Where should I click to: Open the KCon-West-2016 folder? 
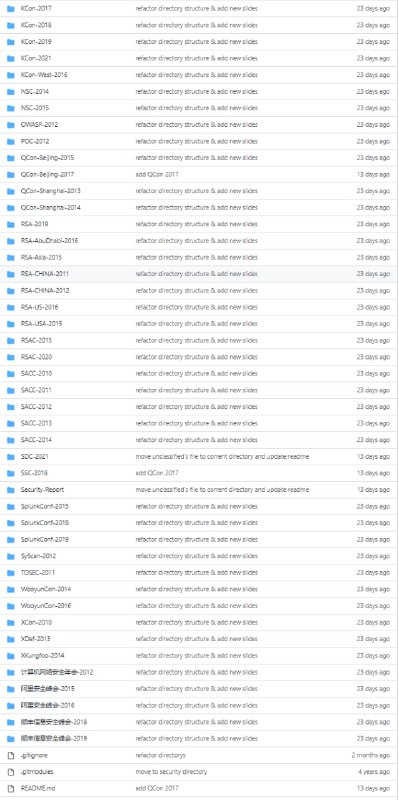tap(44, 75)
